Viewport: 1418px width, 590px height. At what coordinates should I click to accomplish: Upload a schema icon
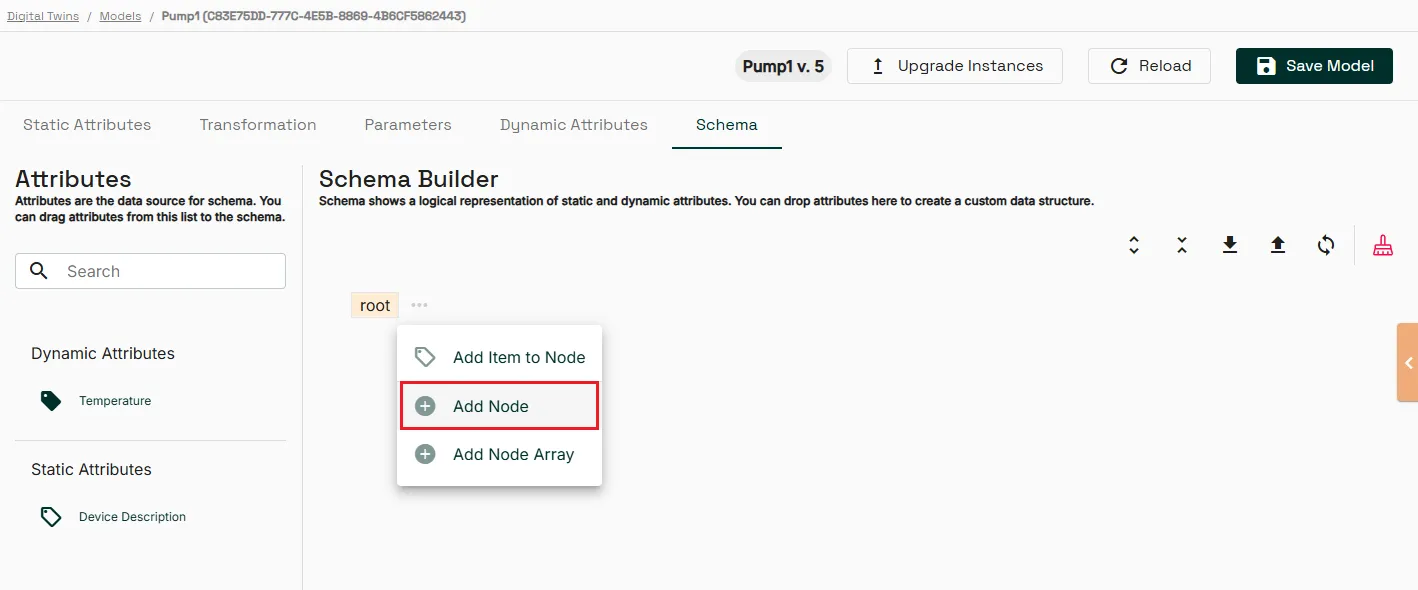(1278, 245)
